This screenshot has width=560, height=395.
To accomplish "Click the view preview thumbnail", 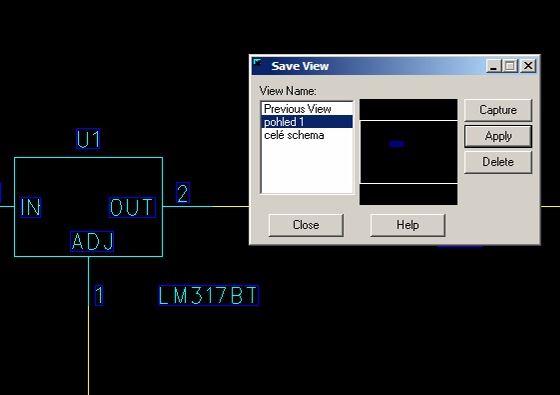I will 408,152.
